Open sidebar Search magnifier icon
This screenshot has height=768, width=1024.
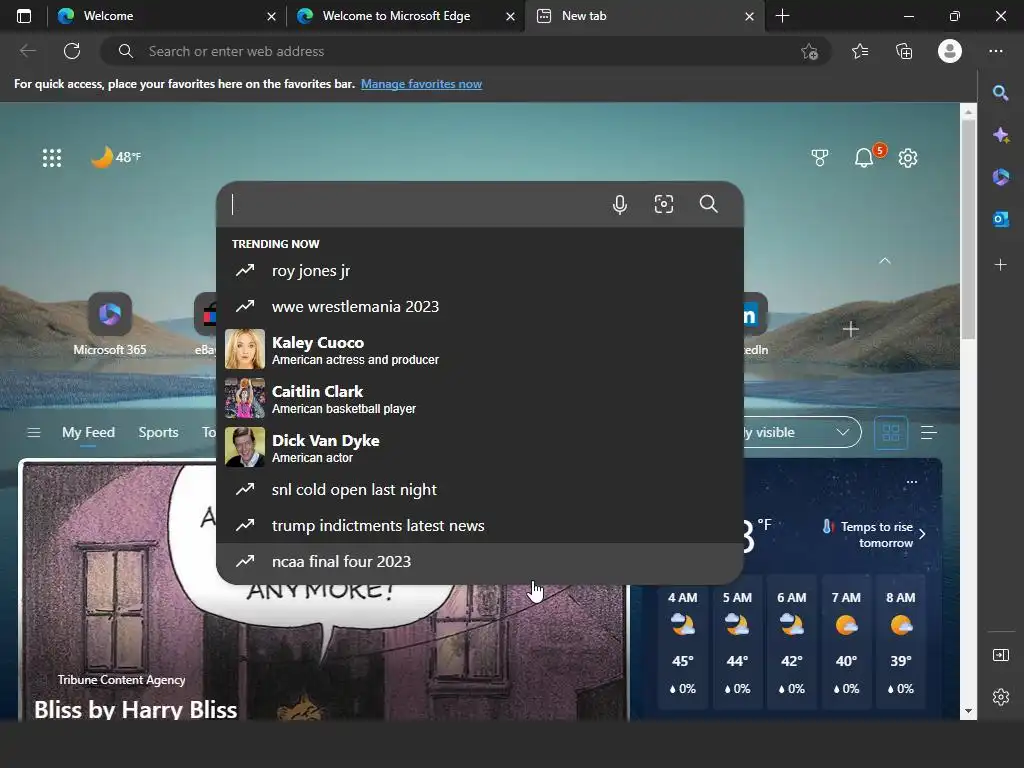pos(1000,93)
